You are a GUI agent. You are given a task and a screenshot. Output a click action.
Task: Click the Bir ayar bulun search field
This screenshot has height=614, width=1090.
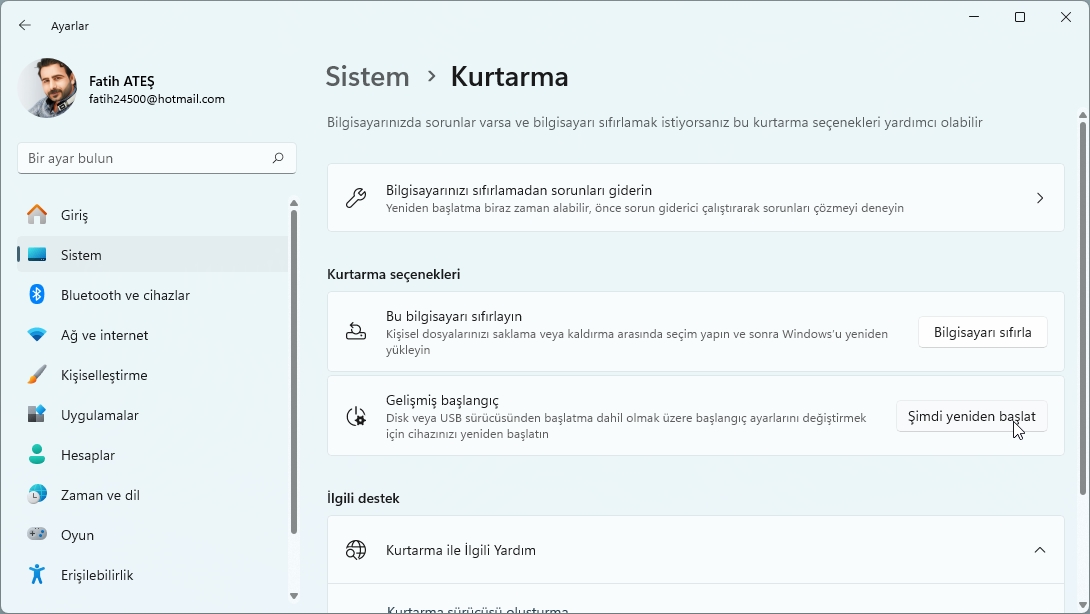tap(150, 158)
